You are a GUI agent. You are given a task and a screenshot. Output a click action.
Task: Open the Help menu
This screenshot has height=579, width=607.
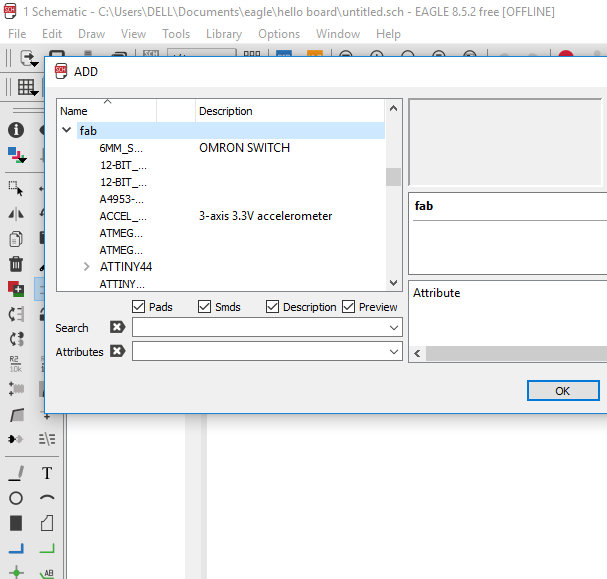click(388, 34)
